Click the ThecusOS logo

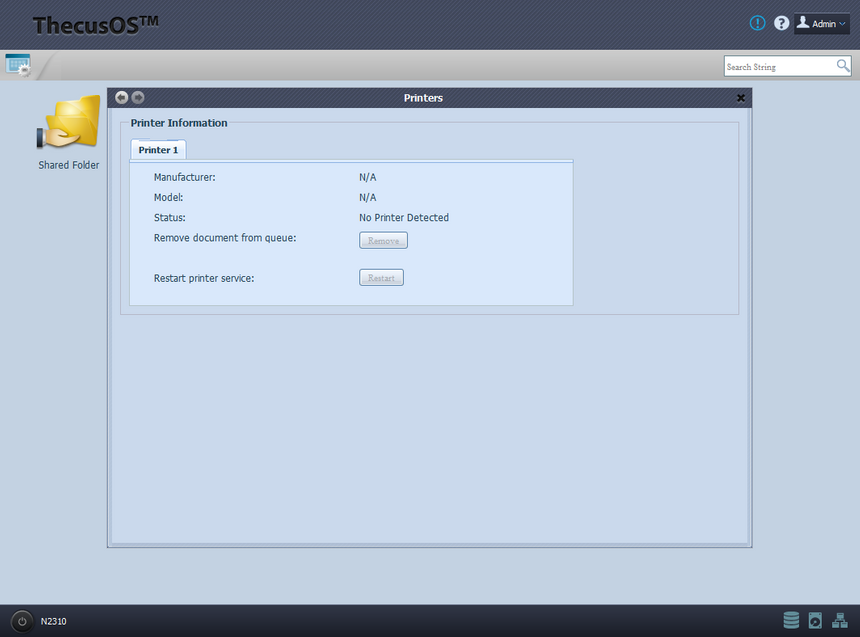click(96, 25)
